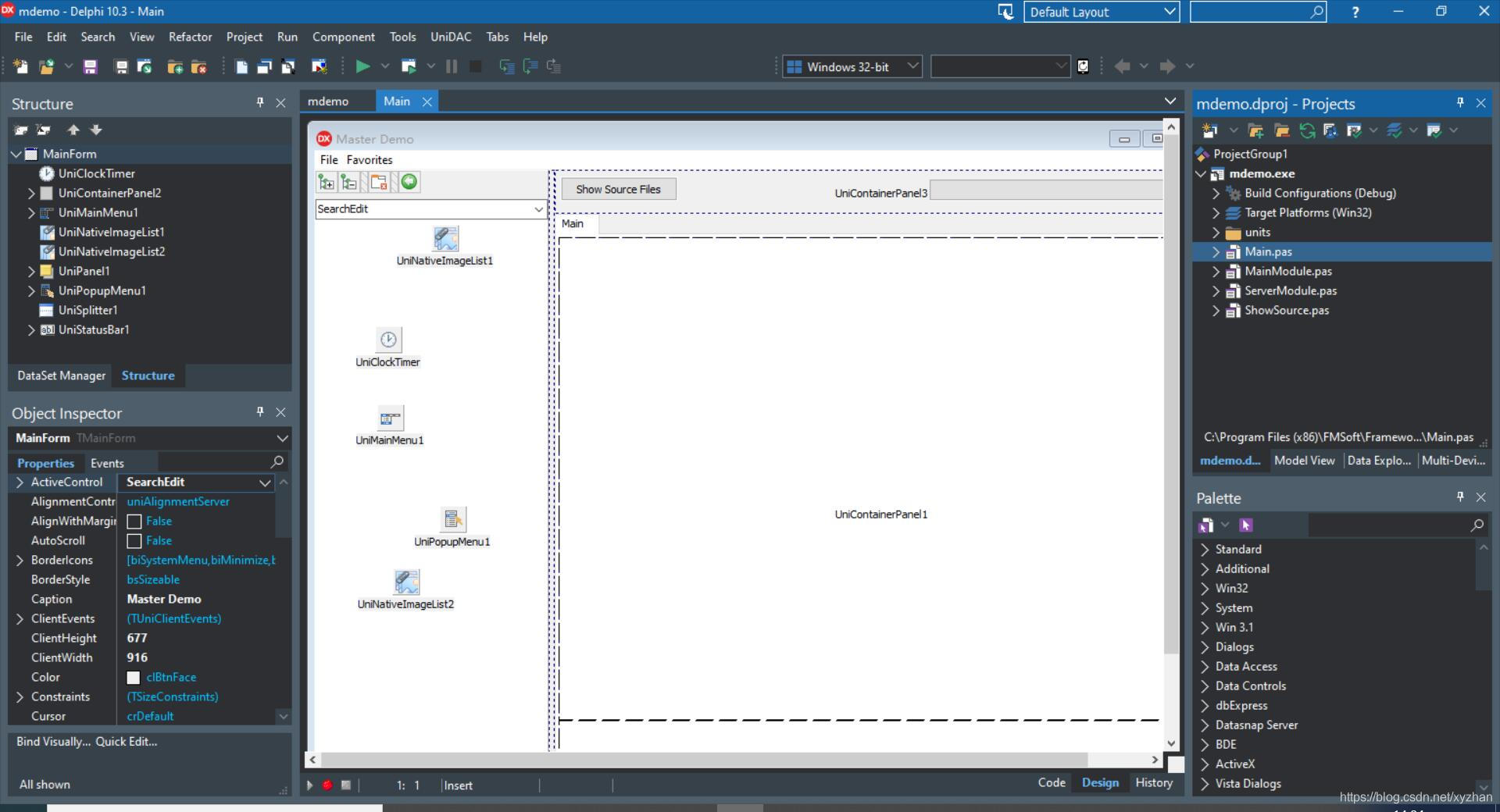Open the Model View tab
Viewport: 1500px width, 812px height.
click(x=1304, y=461)
